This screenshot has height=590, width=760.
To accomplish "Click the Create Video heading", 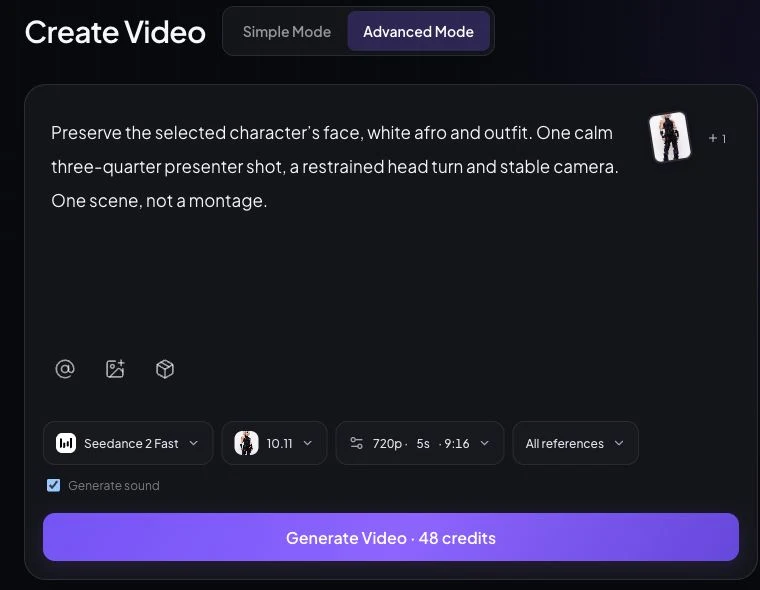I will 115,32.
